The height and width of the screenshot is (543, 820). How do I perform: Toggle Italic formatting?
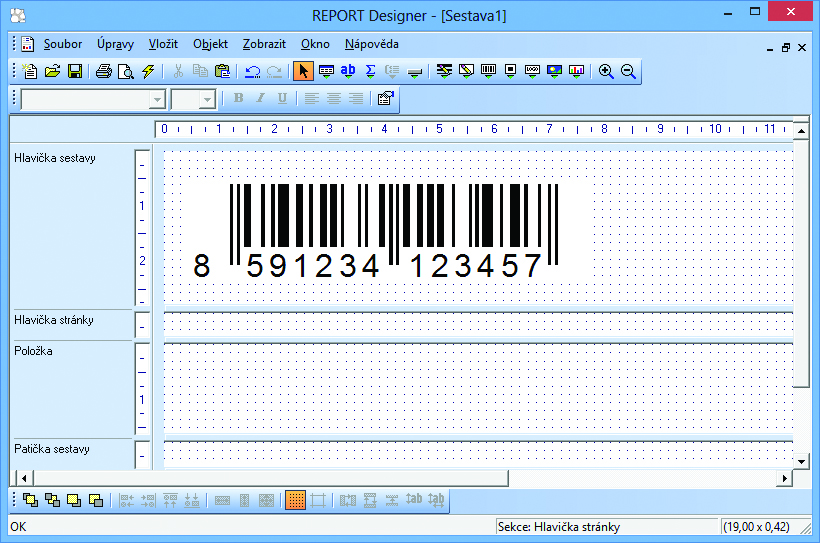coord(260,98)
